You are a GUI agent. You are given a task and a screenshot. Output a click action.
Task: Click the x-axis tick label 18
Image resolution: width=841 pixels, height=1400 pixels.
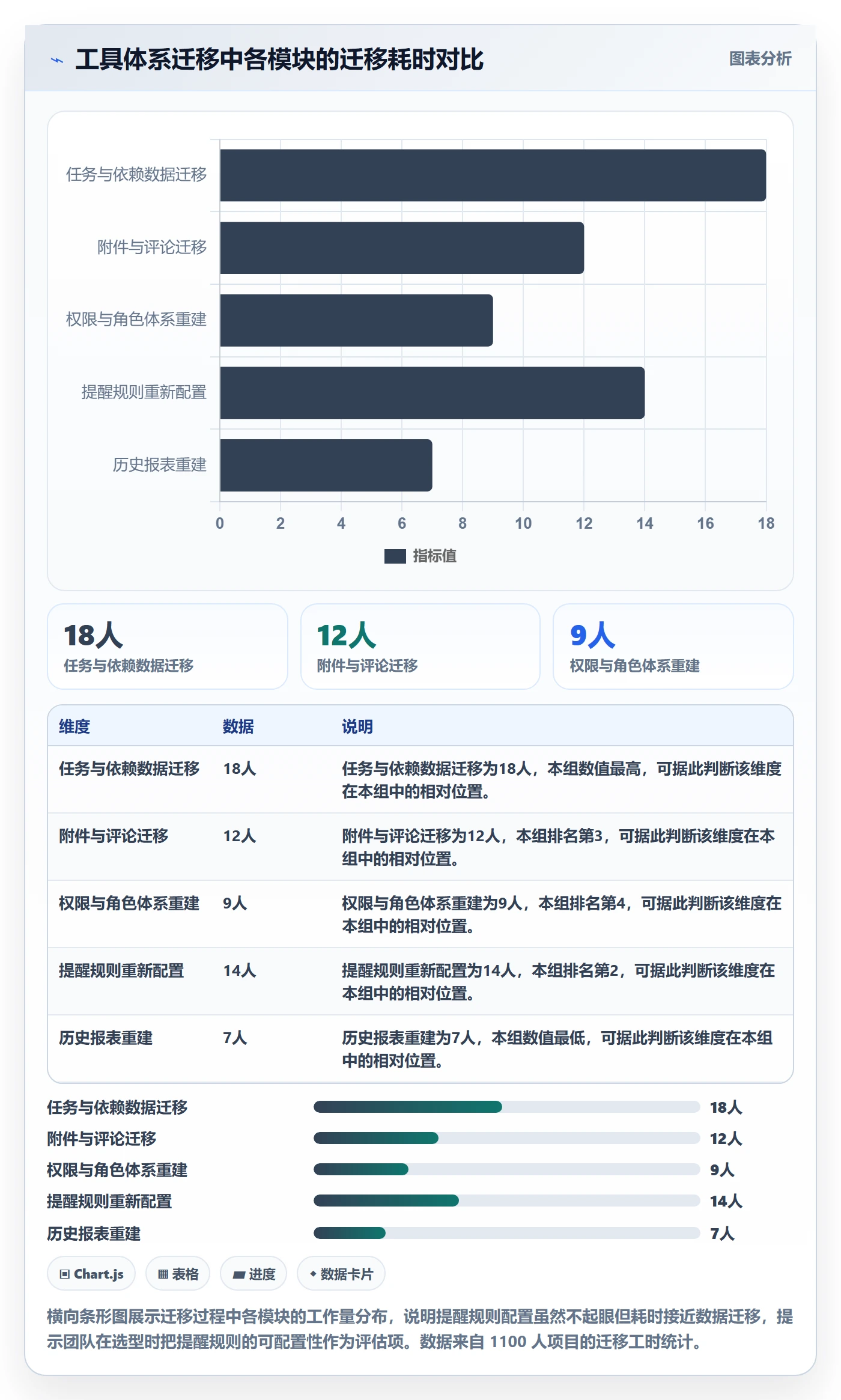coord(766,523)
